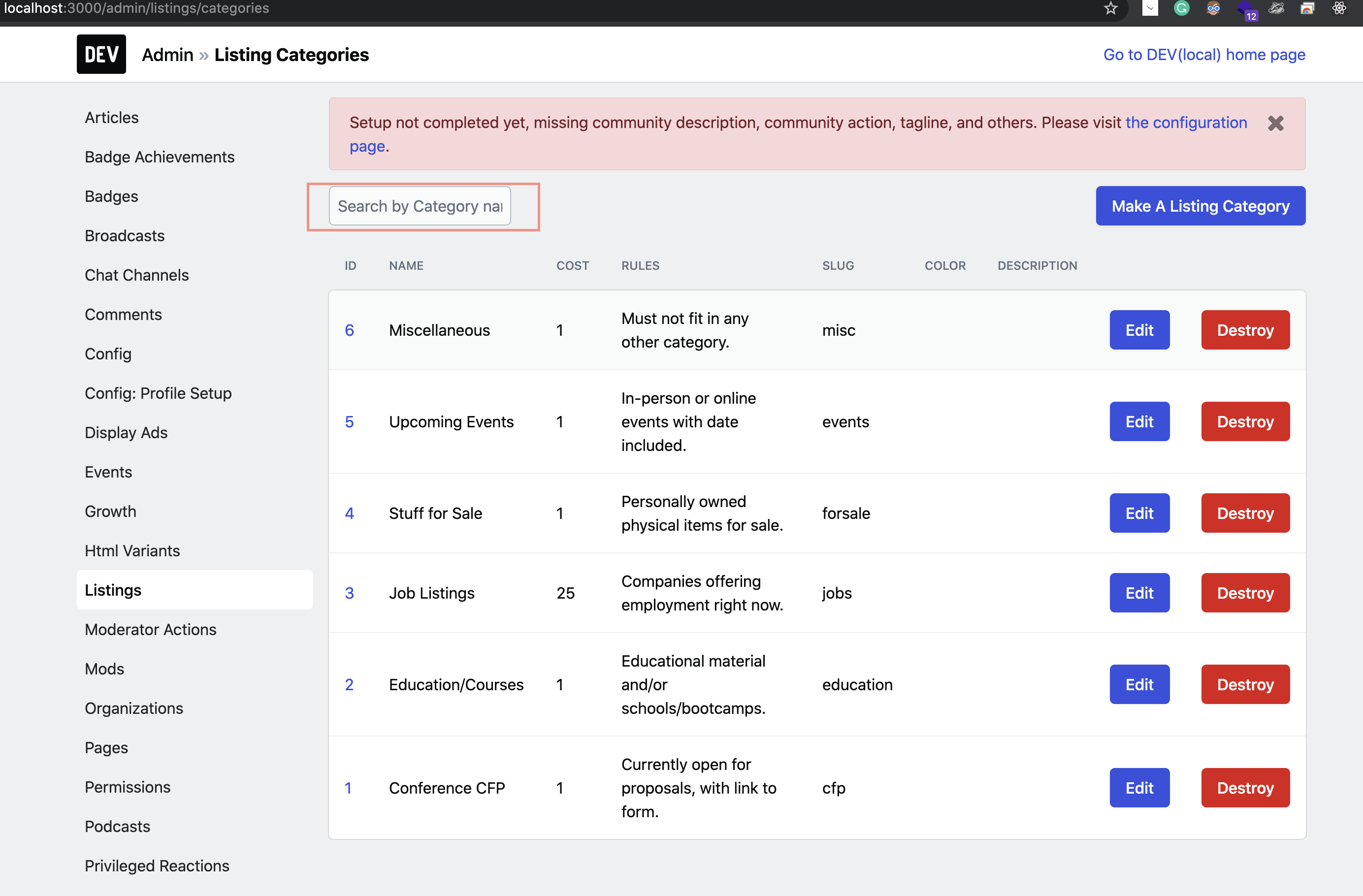Destroy the Miscellaneous category
This screenshot has height=896, width=1363.
coord(1245,330)
